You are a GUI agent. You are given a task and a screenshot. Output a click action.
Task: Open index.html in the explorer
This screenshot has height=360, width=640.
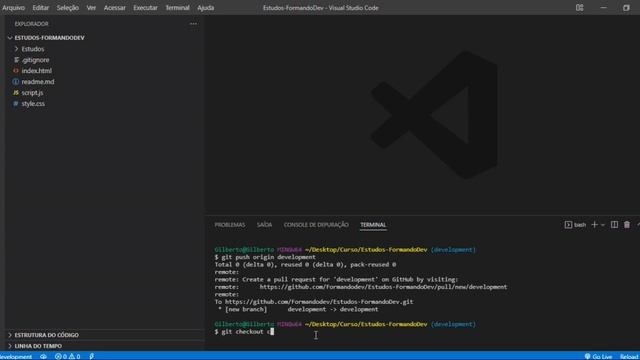click(36, 71)
